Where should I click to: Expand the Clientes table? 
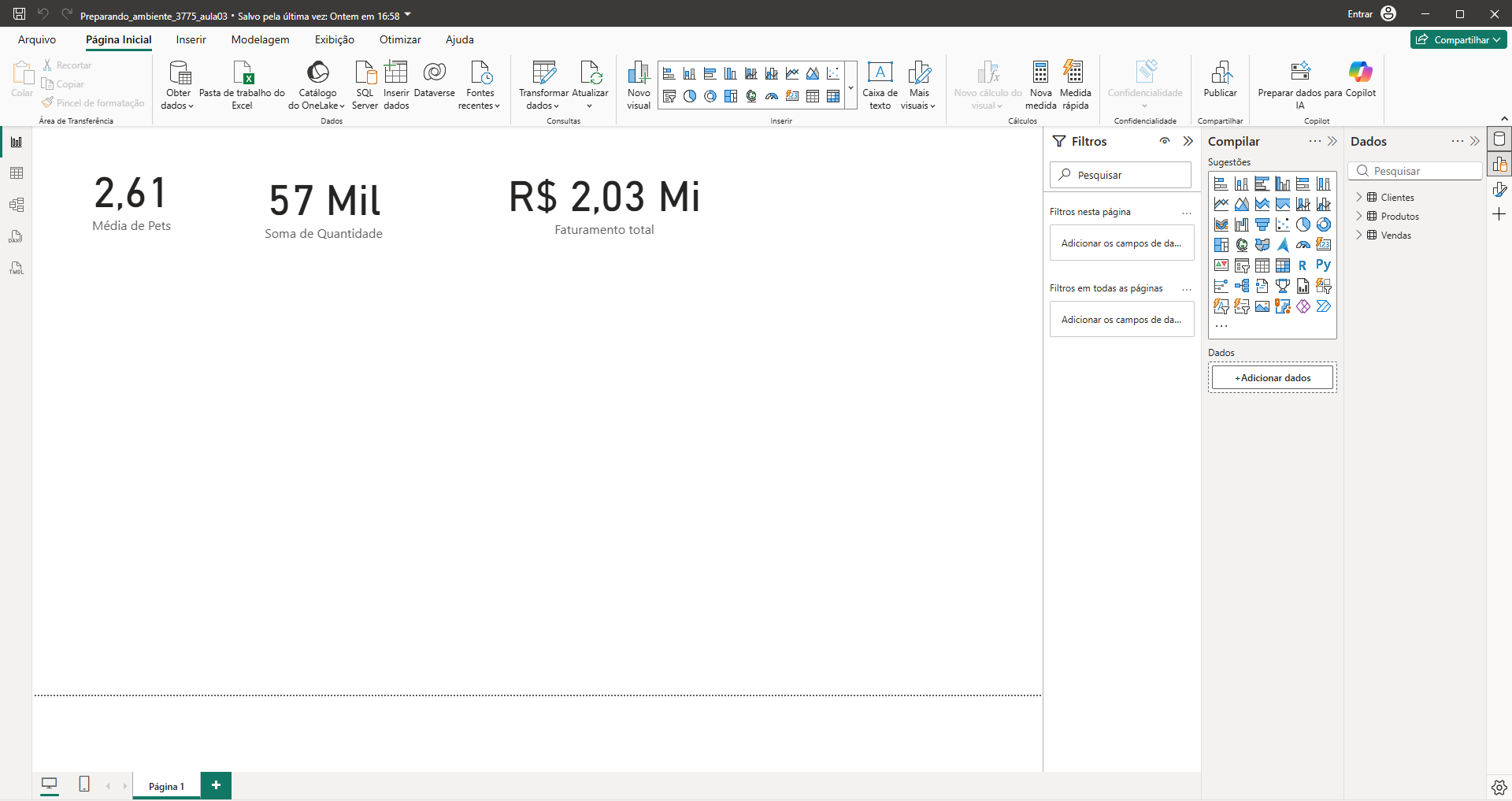pyautogui.click(x=1358, y=197)
